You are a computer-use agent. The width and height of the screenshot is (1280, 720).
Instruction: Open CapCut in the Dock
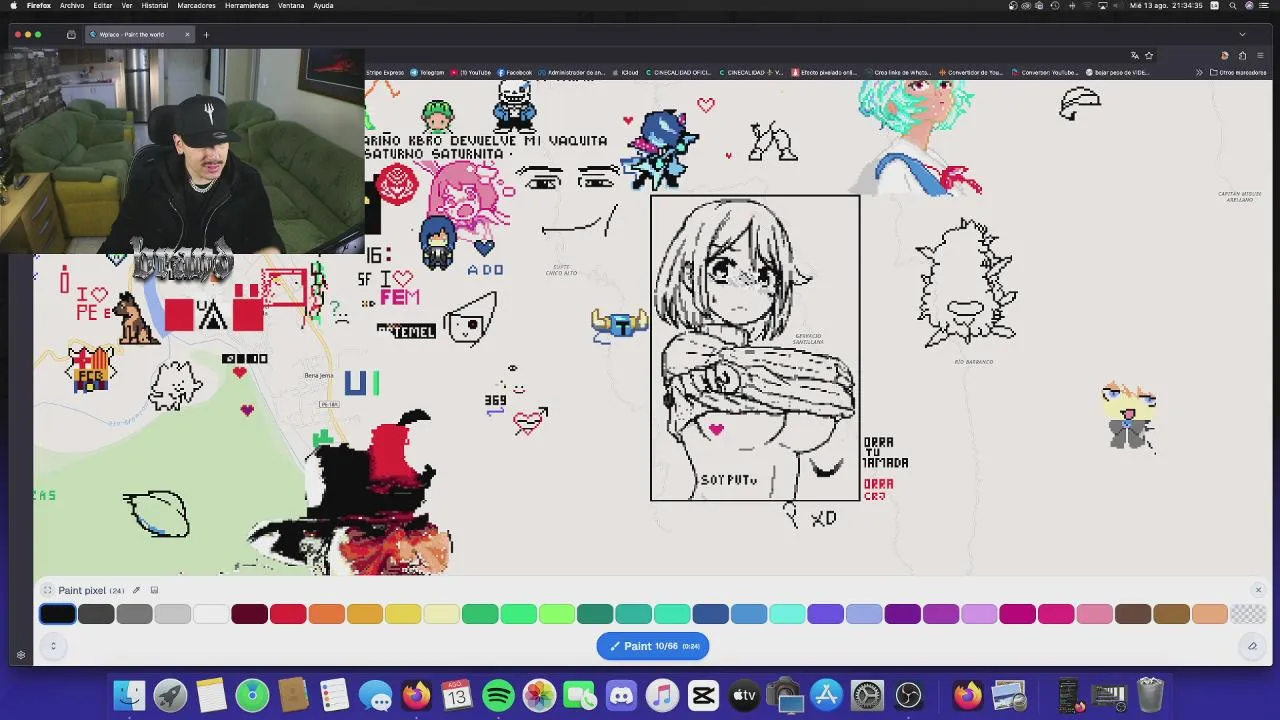click(703, 695)
